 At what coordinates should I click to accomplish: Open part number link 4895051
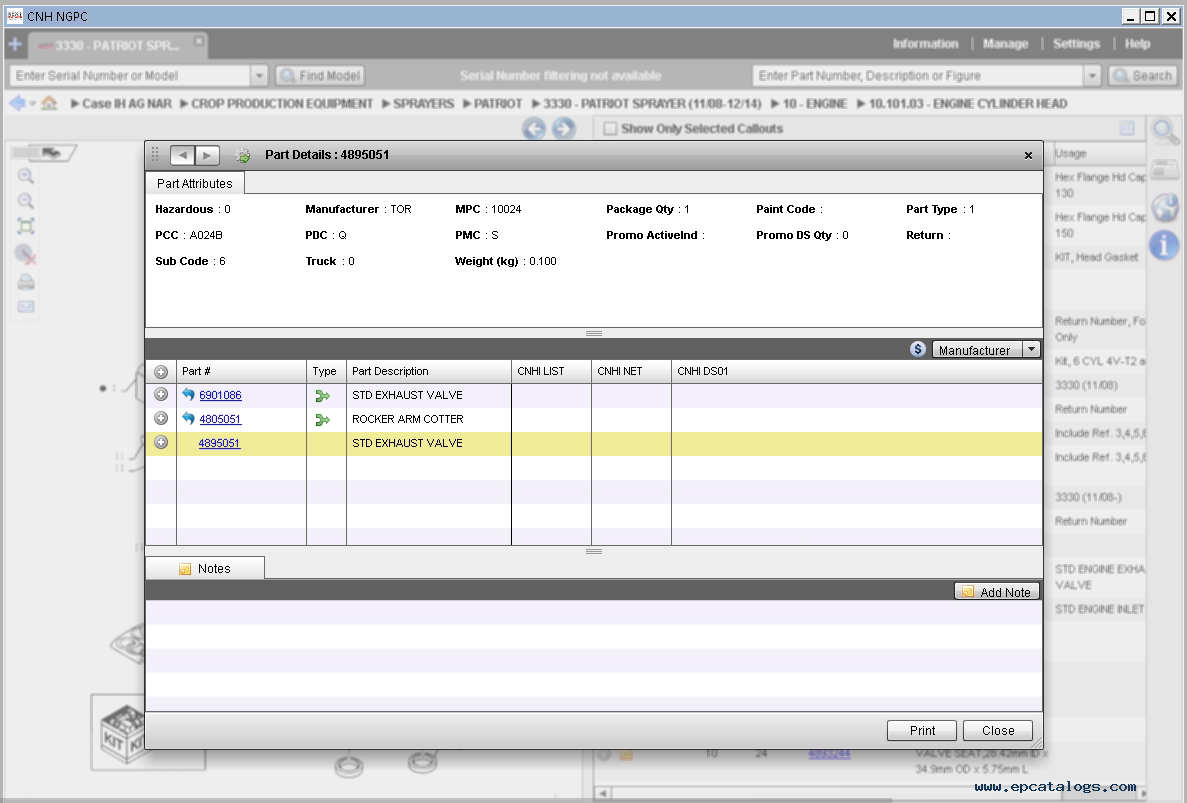click(x=220, y=444)
